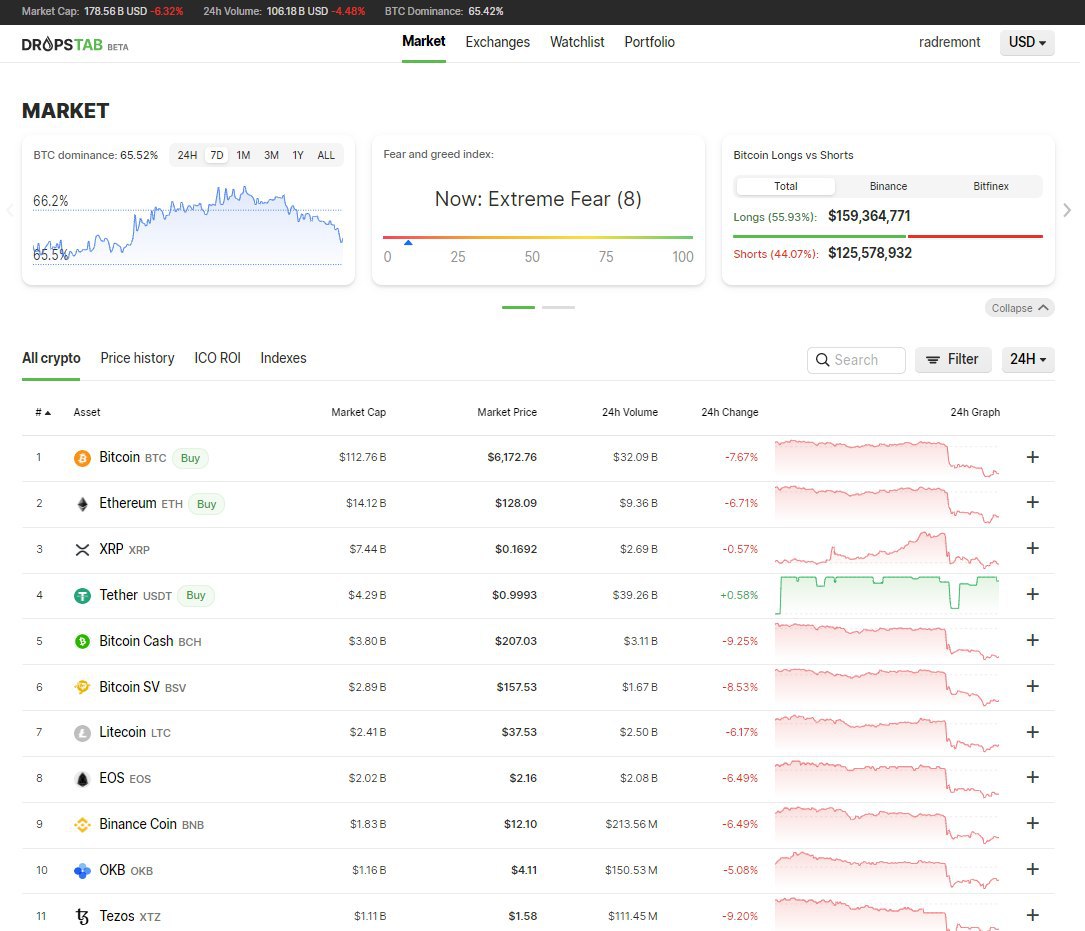This screenshot has height=931, width=1085.
Task: Collapse the market widgets section
Action: (x=1019, y=308)
